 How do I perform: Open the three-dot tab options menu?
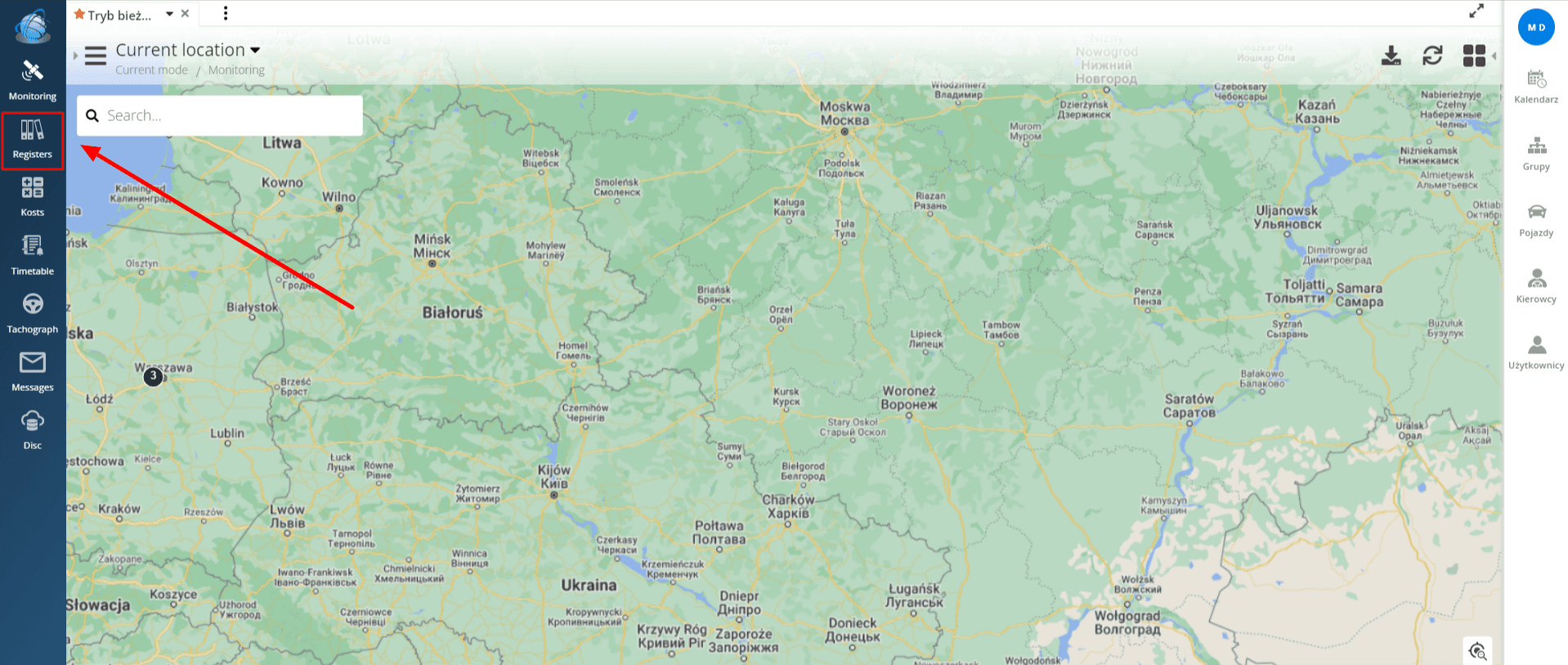click(x=226, y=13)
